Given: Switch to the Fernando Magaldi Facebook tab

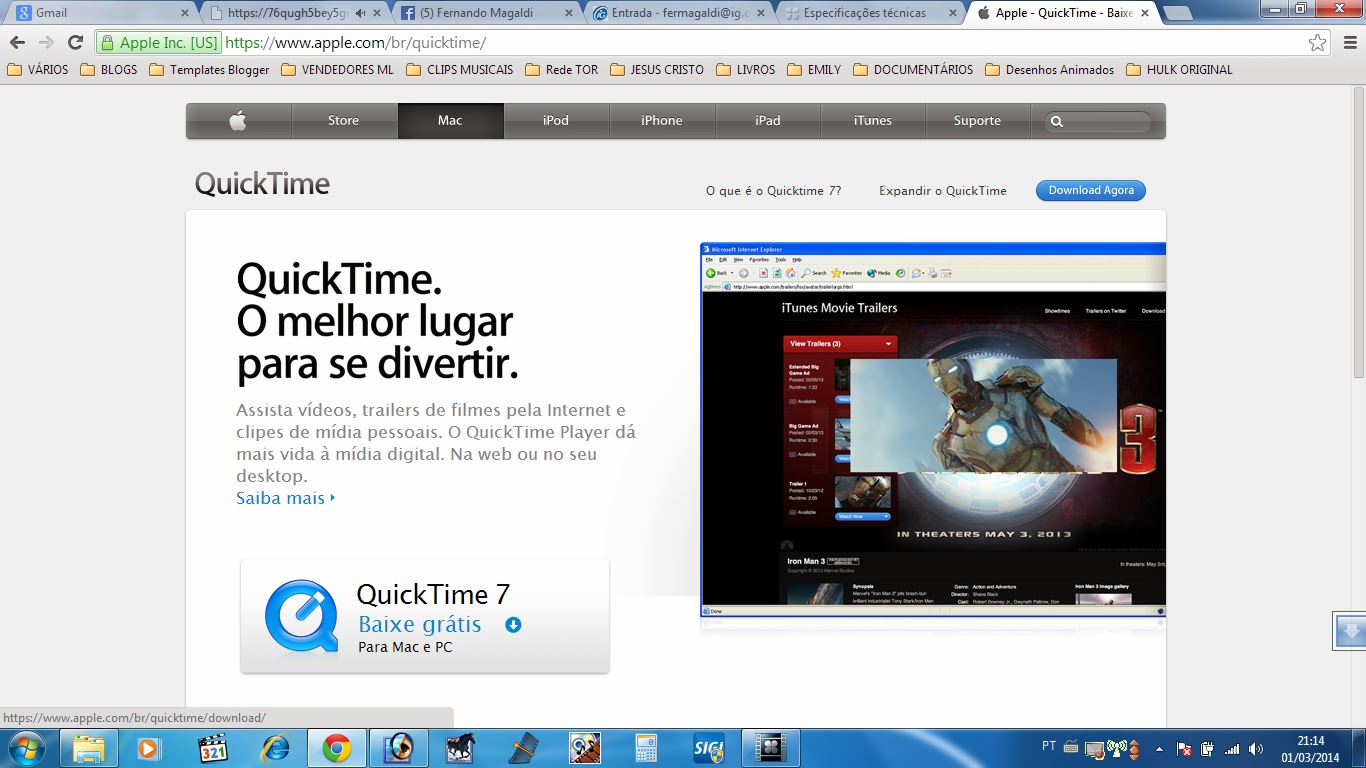Looking at the screenshot, I should (x=486, y=13).
